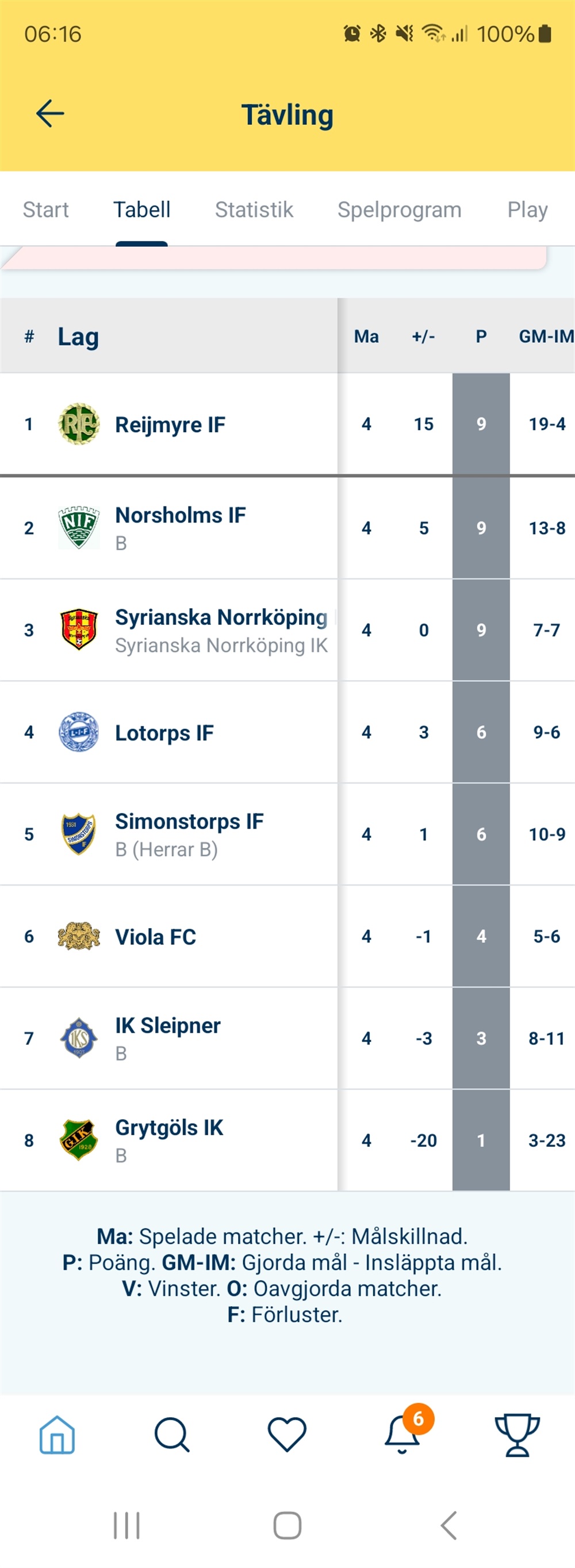Open the Spelprogram tab

[399, 210]
